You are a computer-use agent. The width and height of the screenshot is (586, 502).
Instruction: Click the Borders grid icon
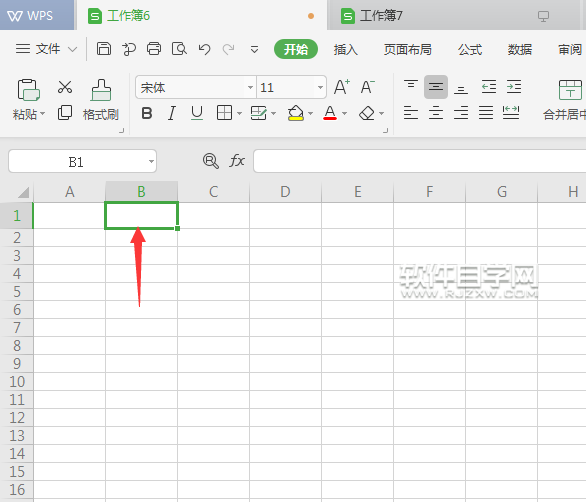coord(224,113)
